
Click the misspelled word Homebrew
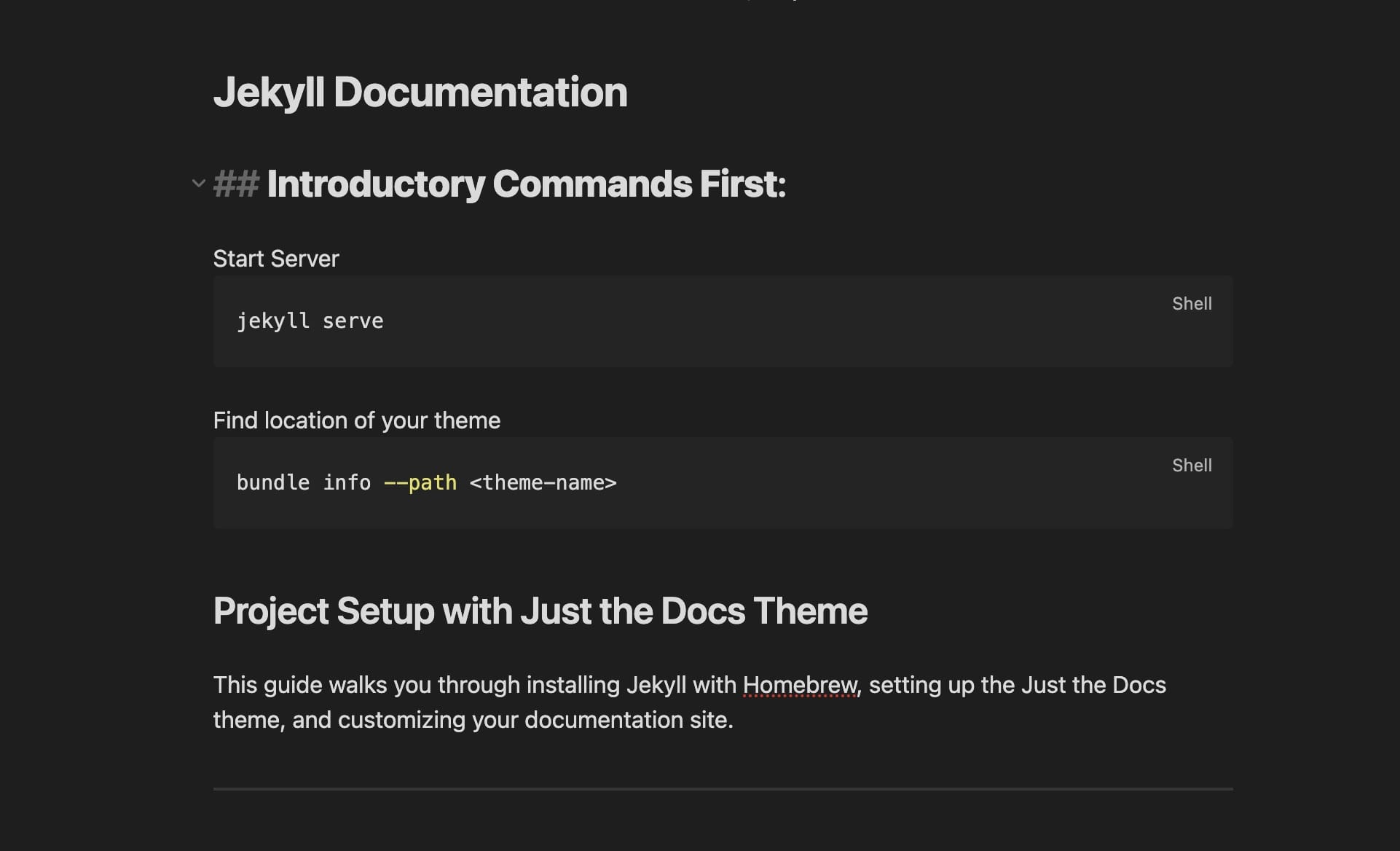(800, 686)
